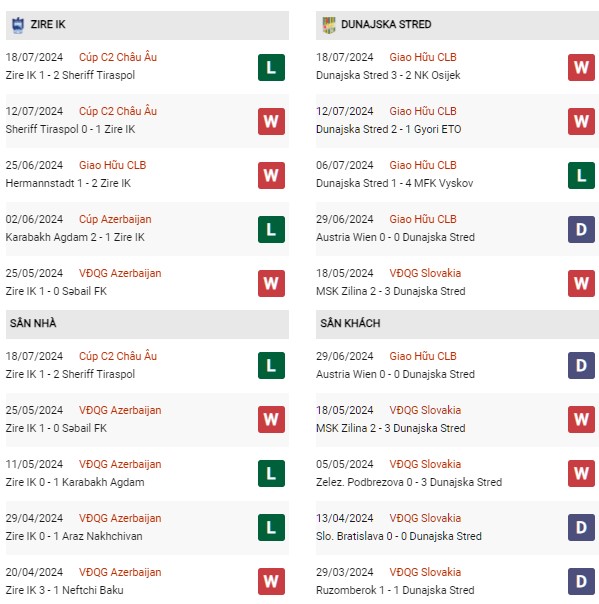Viewport: 599px width, 604px height.
Task: Click the DUNAJSKA STRED team name header
Action: (x=386, y=24)
